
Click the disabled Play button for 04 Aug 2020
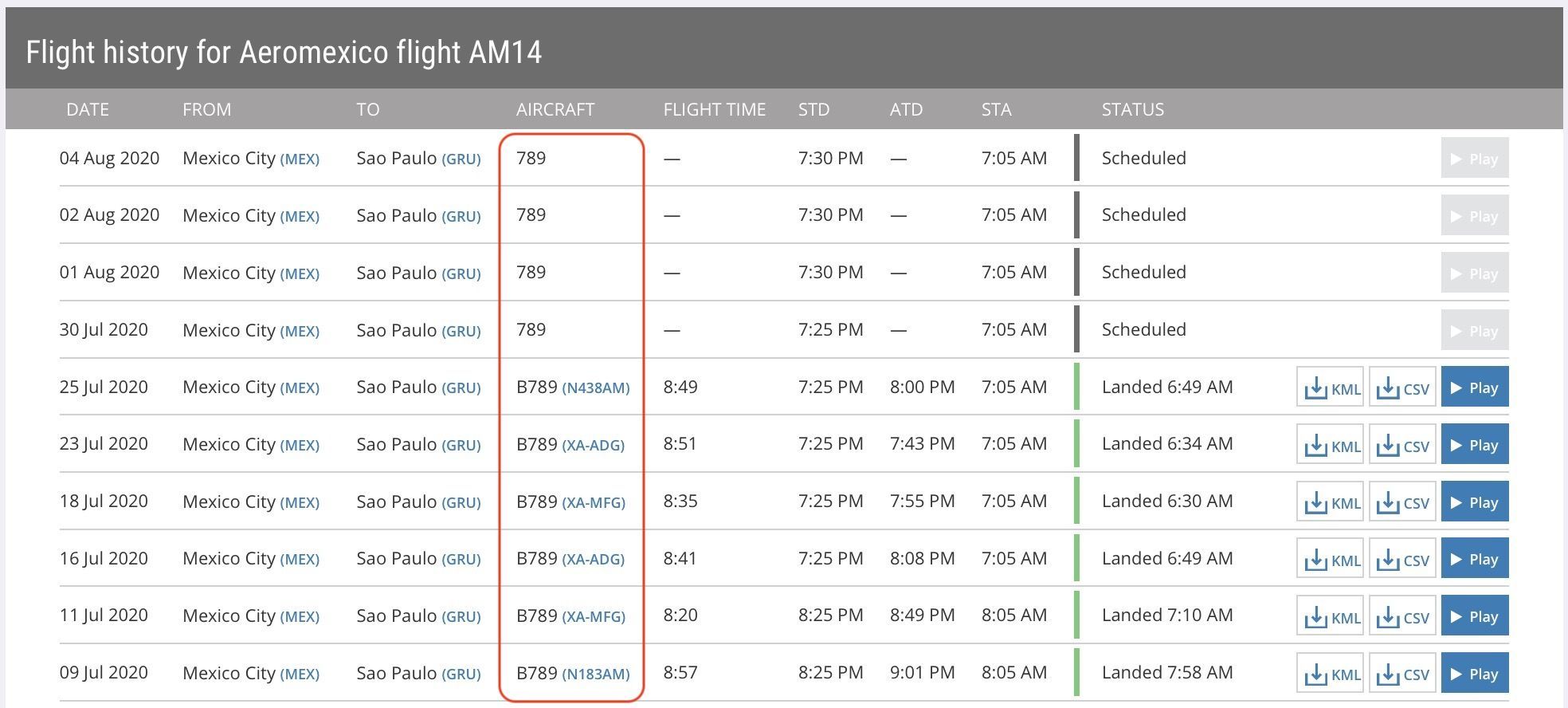(1475, 159)
